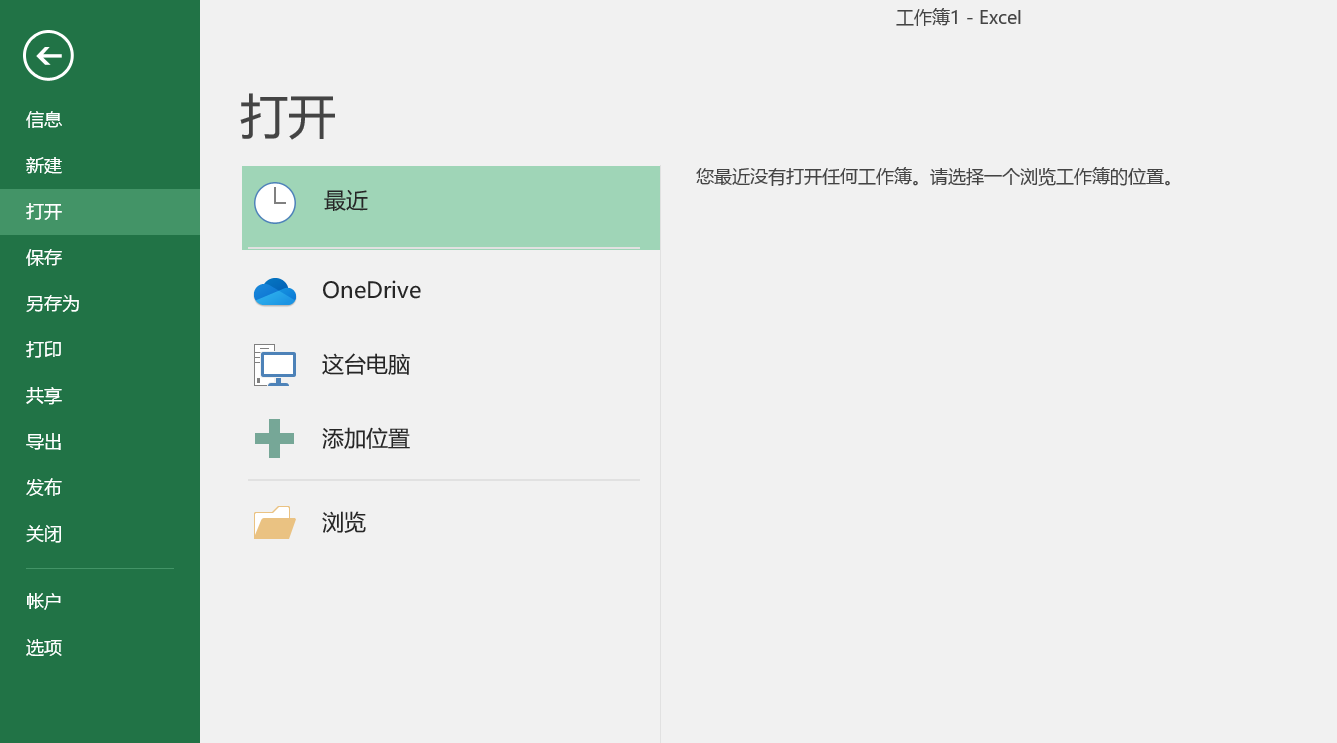Select 打开 in the sidebar
This screenshot has height=743, width=1337.
click(43, 211)
